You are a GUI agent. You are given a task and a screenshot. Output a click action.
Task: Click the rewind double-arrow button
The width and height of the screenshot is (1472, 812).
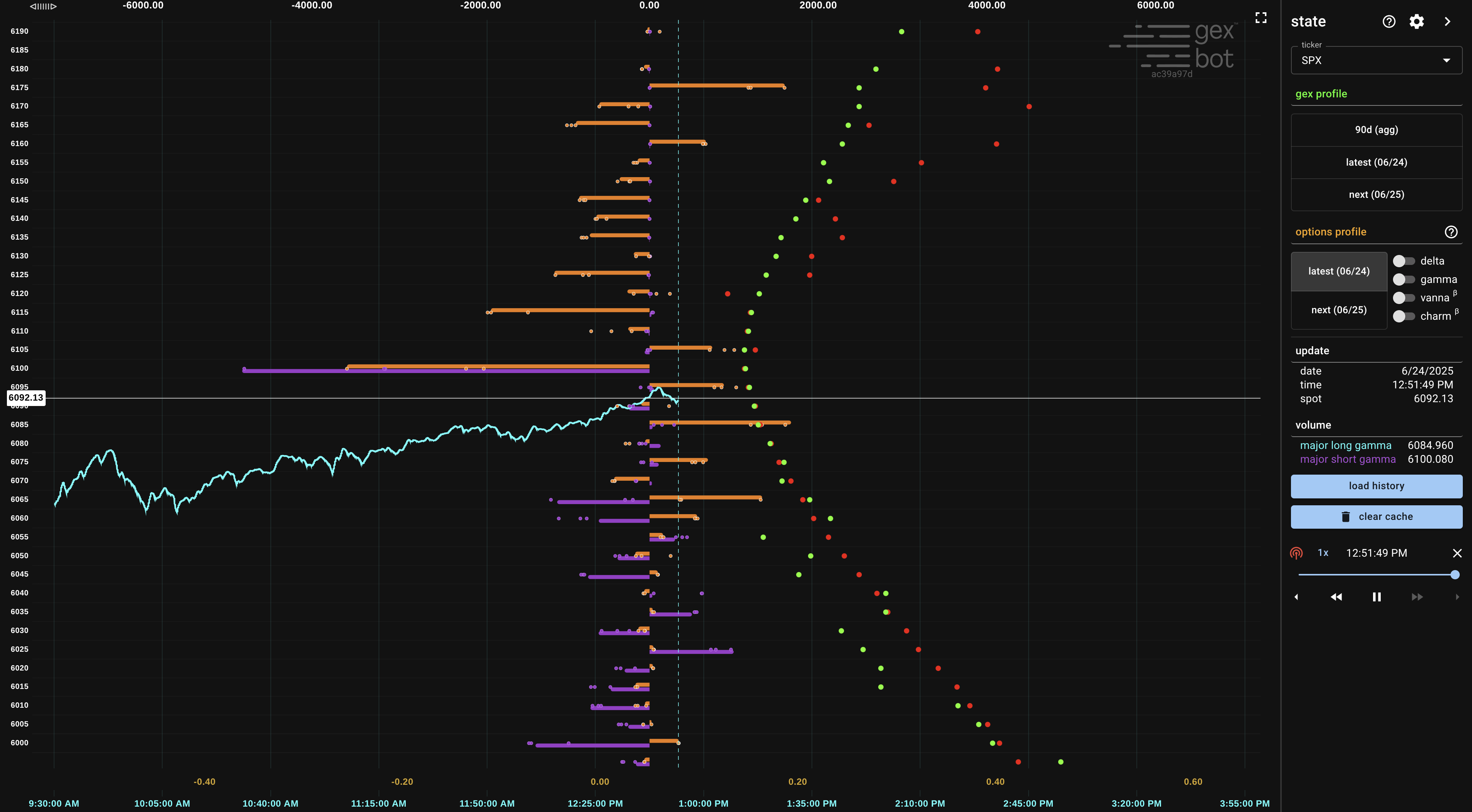point(1336,597)
